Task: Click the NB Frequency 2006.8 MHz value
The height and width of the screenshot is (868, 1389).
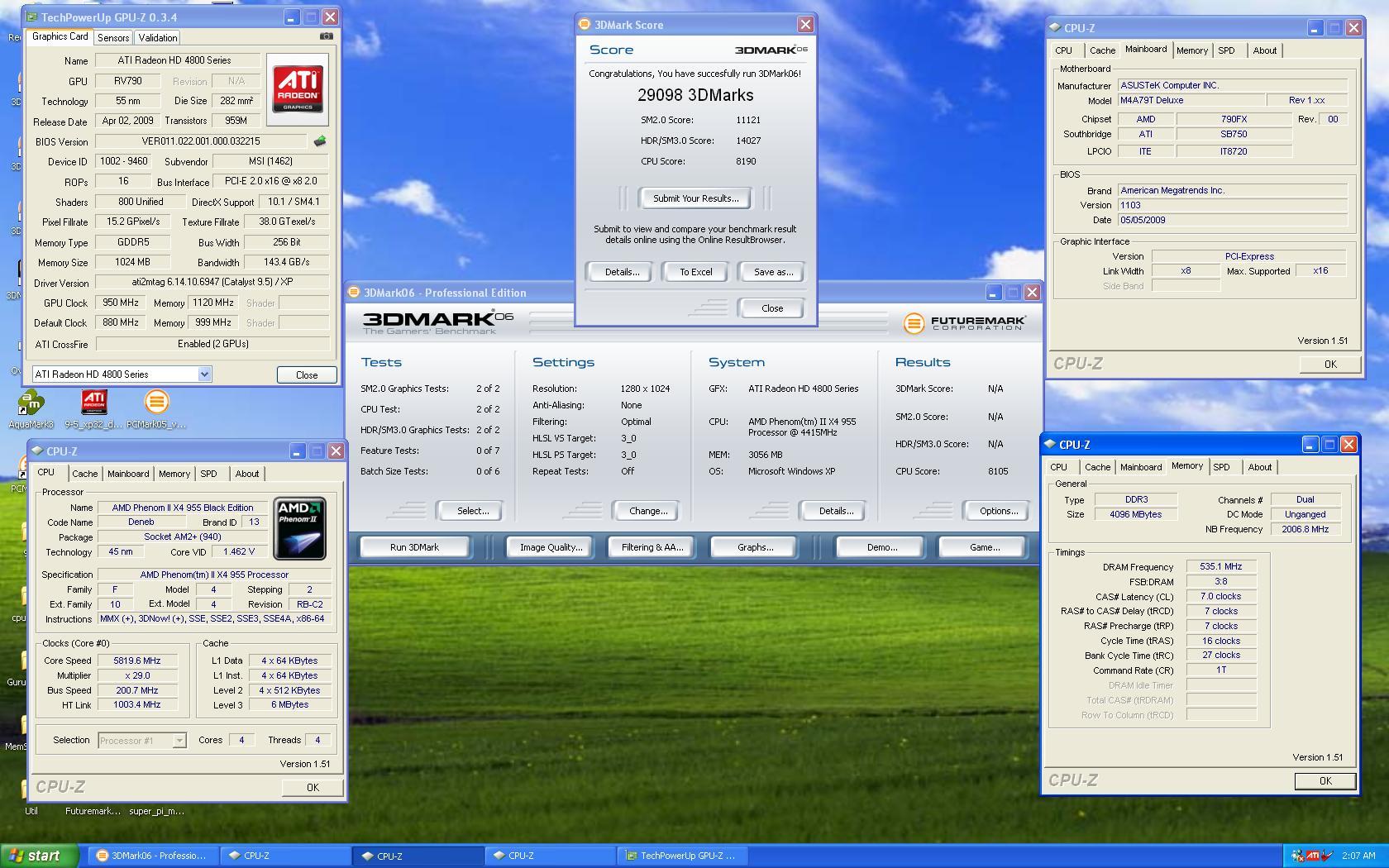Action: tap(1305, 529)
